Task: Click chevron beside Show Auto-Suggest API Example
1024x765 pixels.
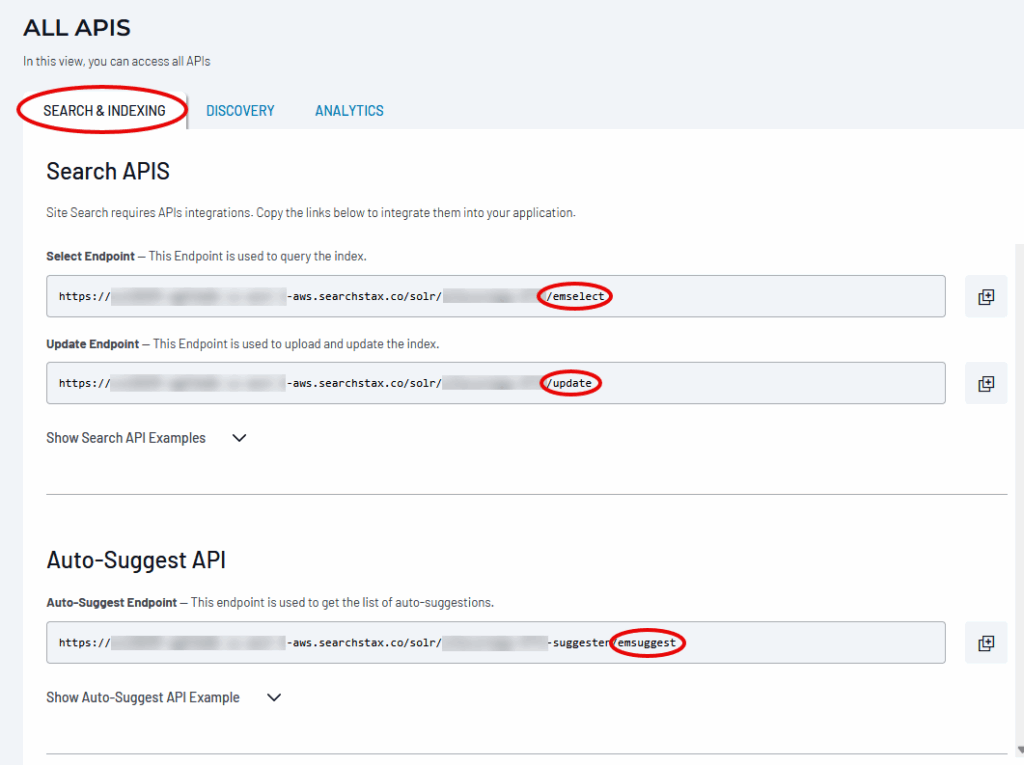Action: (274, 698)
